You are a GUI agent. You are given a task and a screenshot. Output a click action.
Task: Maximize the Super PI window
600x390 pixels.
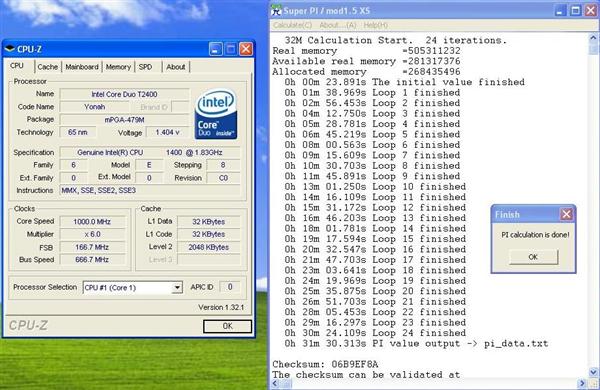pyautogui.click(x=576, y=10)
